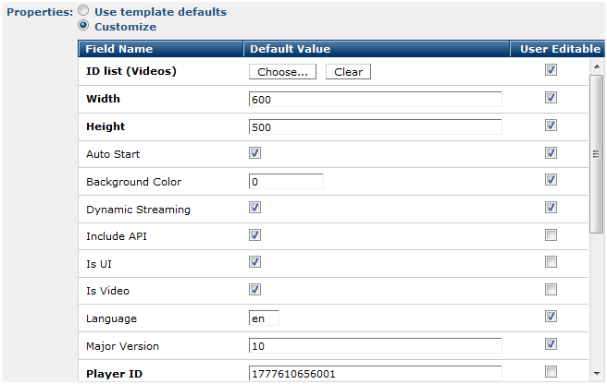Click the scroll down arrow of the properties list
The image size is (607, 384).
597,374
